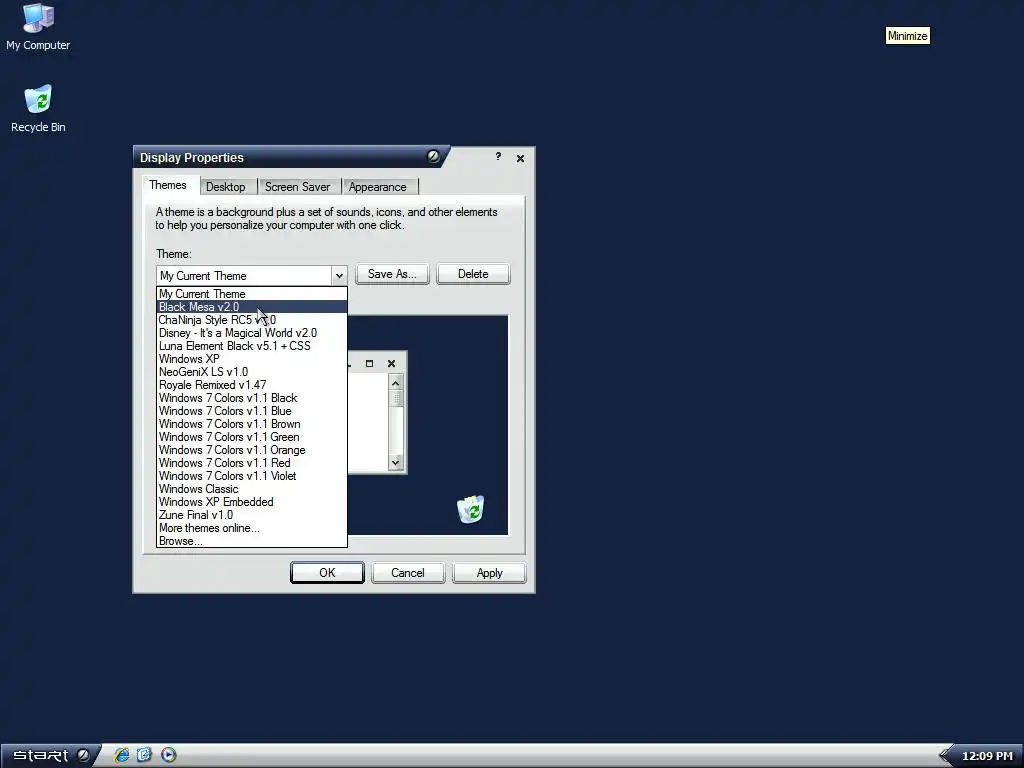Select the Windows Classic theme
Viewport: 1024px width, 768px height.
point(251,489)
